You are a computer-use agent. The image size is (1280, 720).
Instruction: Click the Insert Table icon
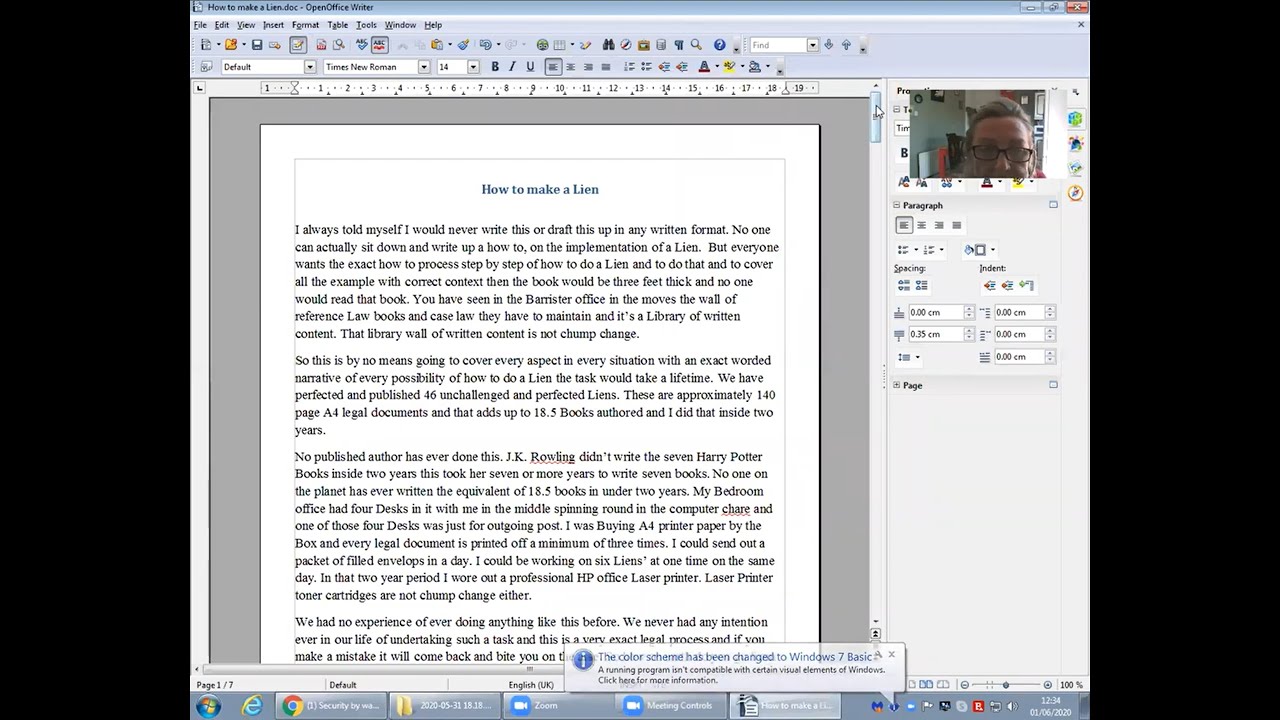[559, 45]
